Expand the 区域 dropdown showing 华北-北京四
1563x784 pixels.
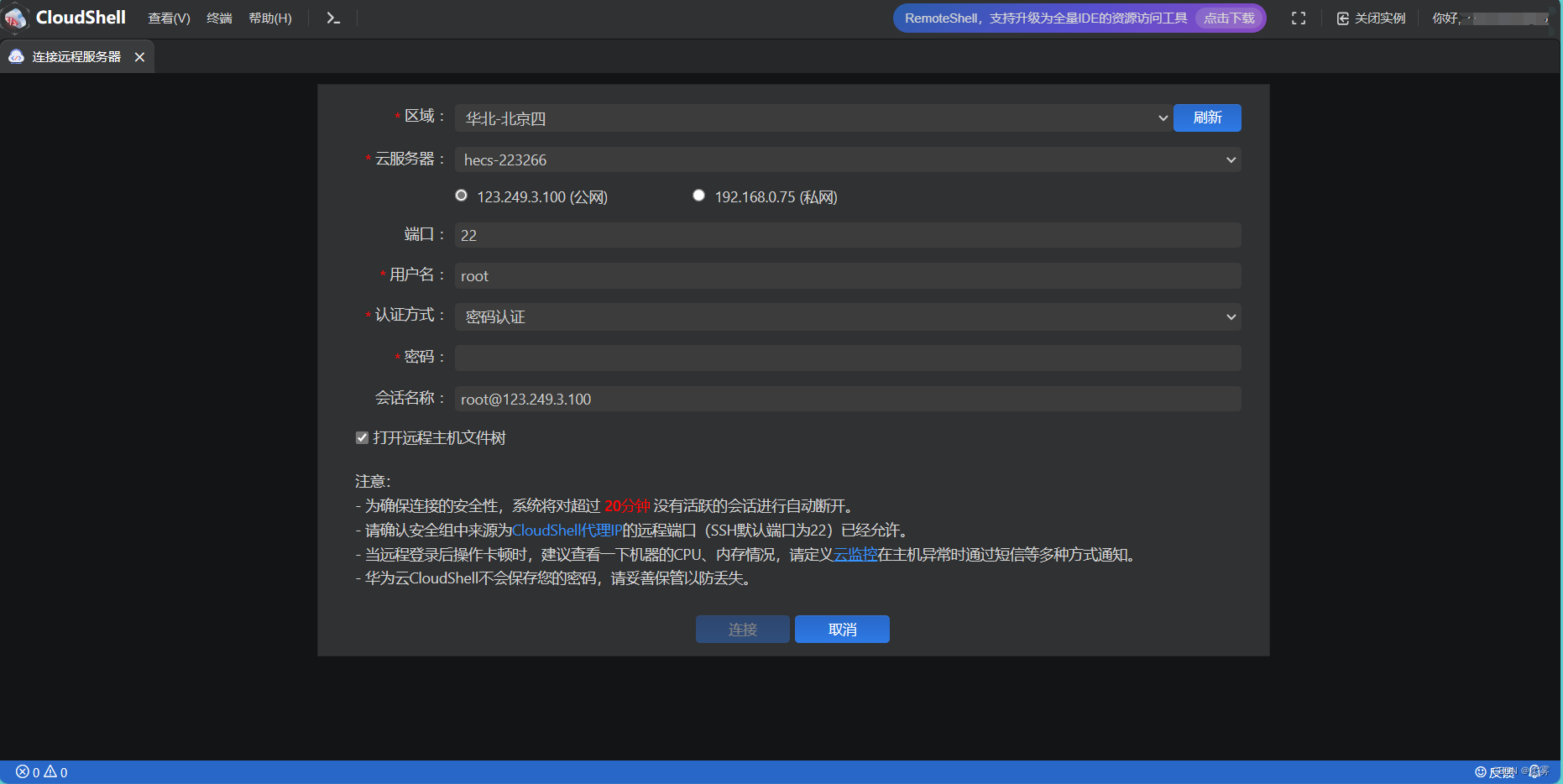coord(813,118)
